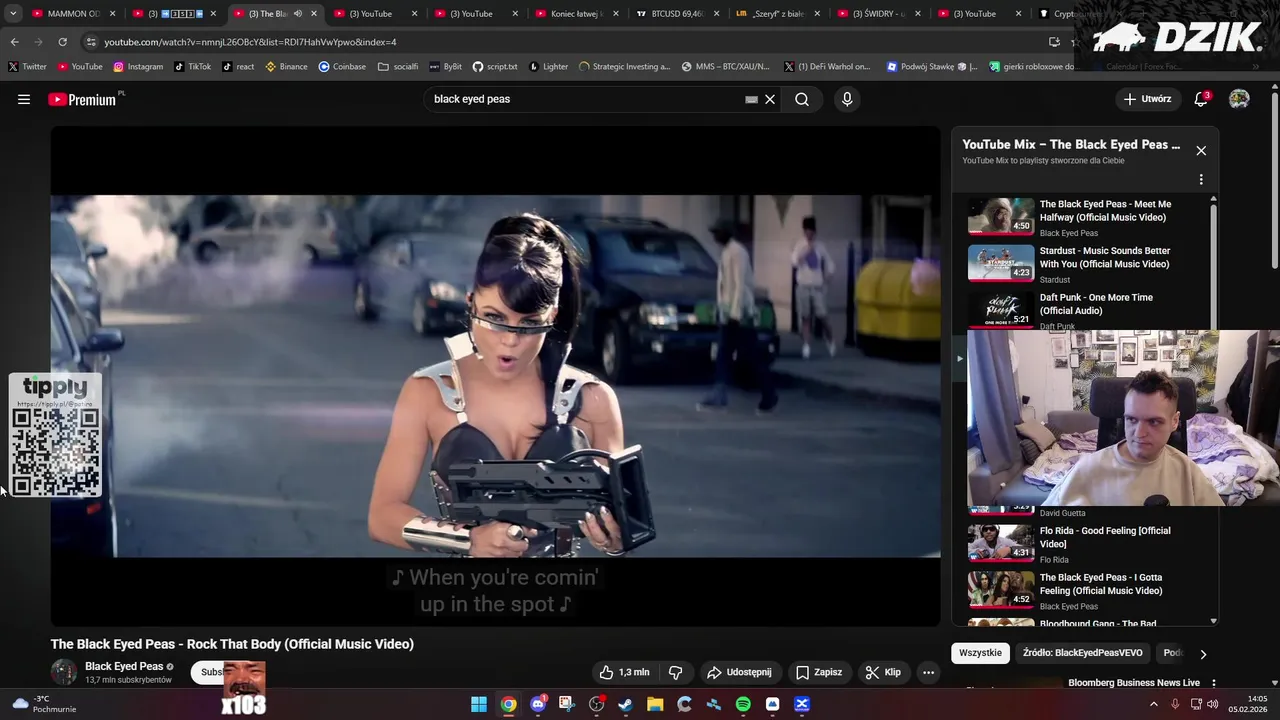Click the Utwórz create button
Viewport: 1280px width, 720px height.
click(x=1147, y=99)
